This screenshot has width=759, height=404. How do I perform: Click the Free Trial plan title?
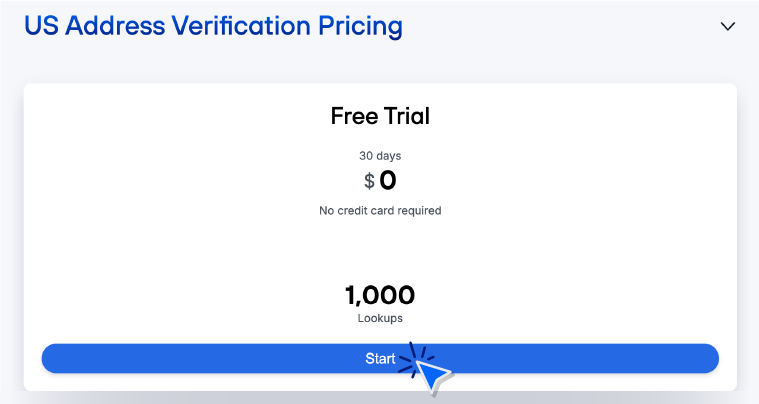pyautogui.click(x=380, y=116)
